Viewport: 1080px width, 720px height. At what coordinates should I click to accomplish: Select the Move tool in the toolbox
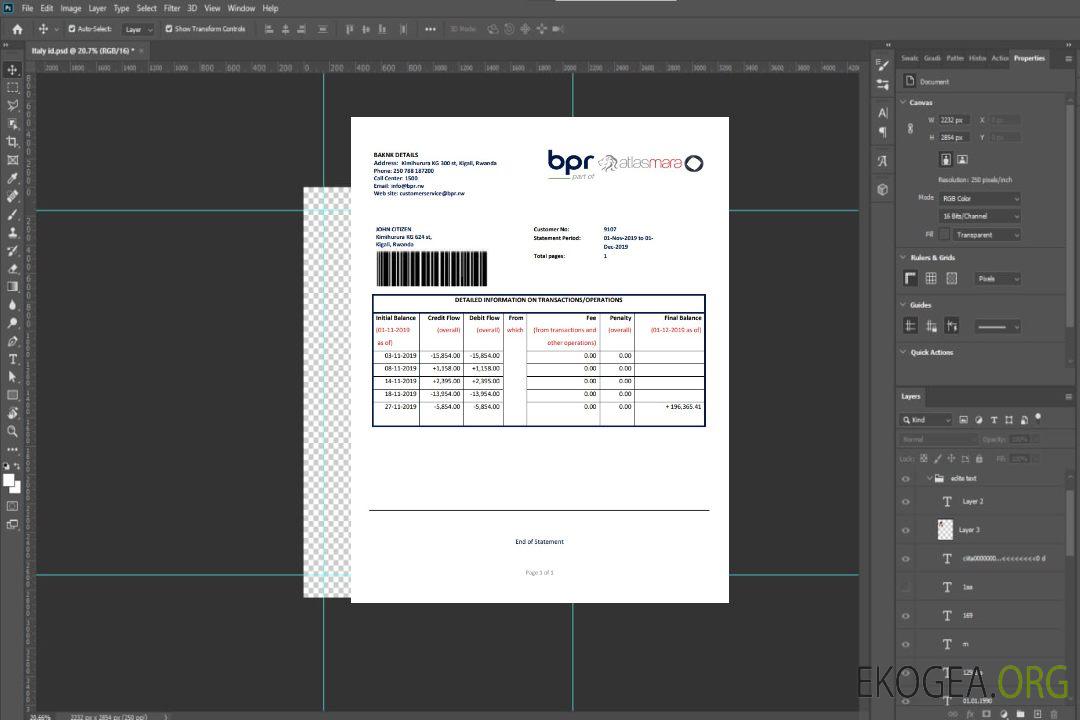(12, 70)
